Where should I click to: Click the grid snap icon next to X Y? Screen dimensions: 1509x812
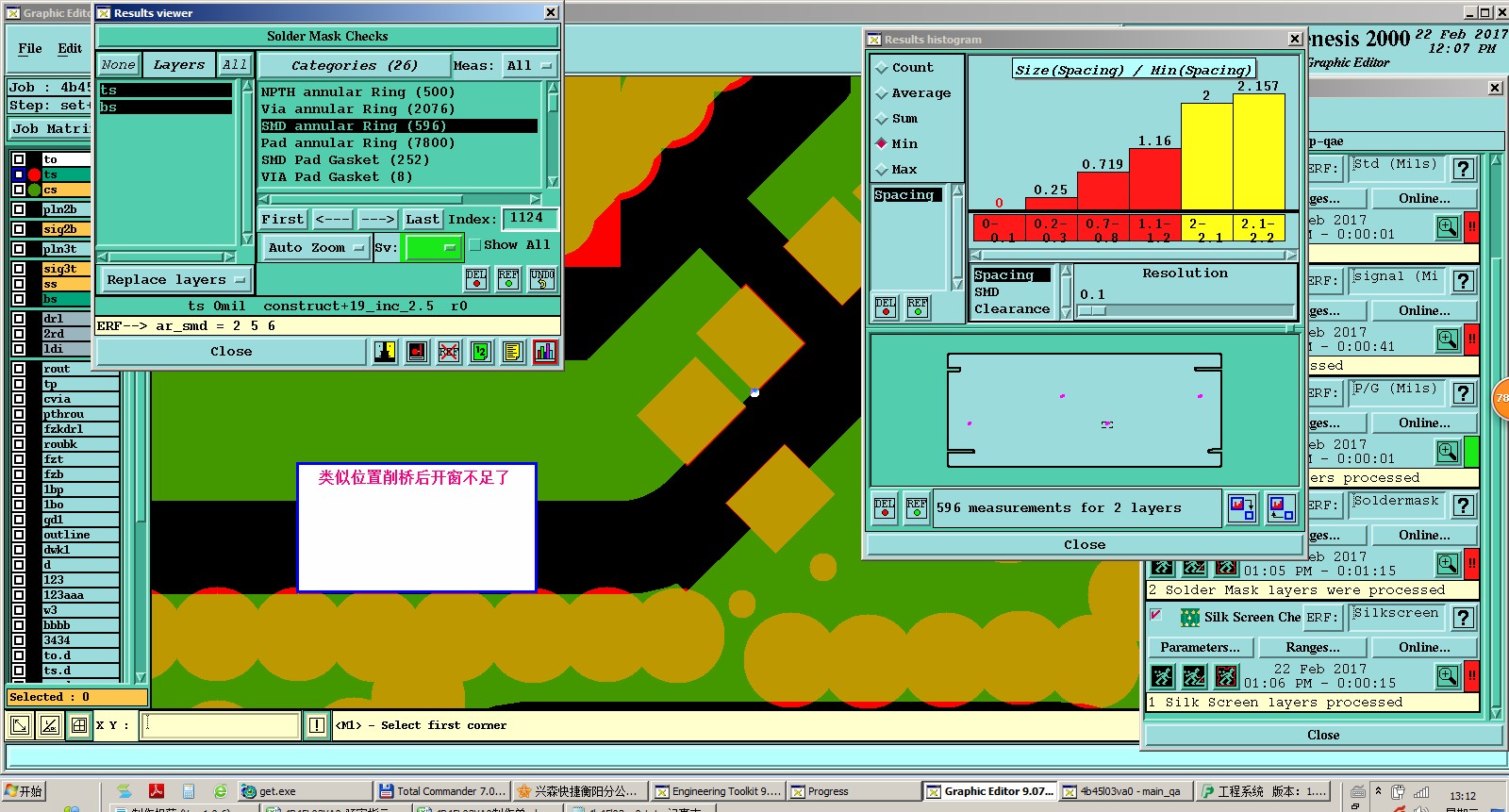tap(79, 725)
